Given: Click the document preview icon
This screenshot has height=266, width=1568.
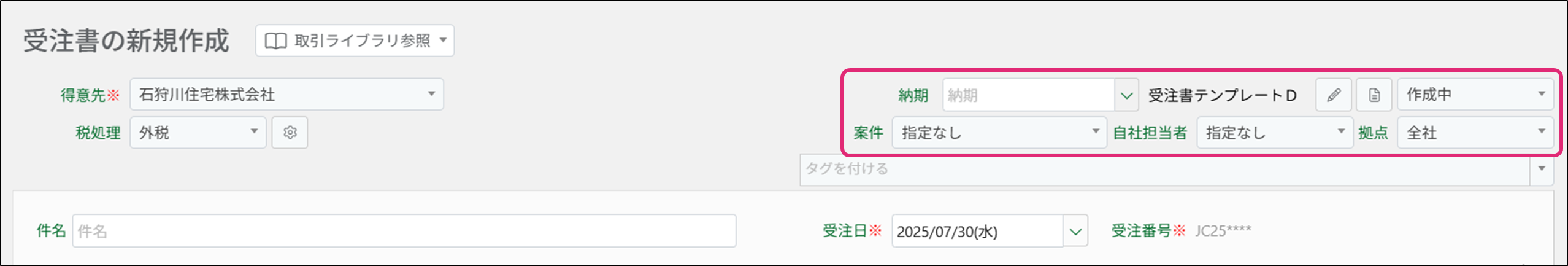Looking at the screenshot, I should (1374, 95).
